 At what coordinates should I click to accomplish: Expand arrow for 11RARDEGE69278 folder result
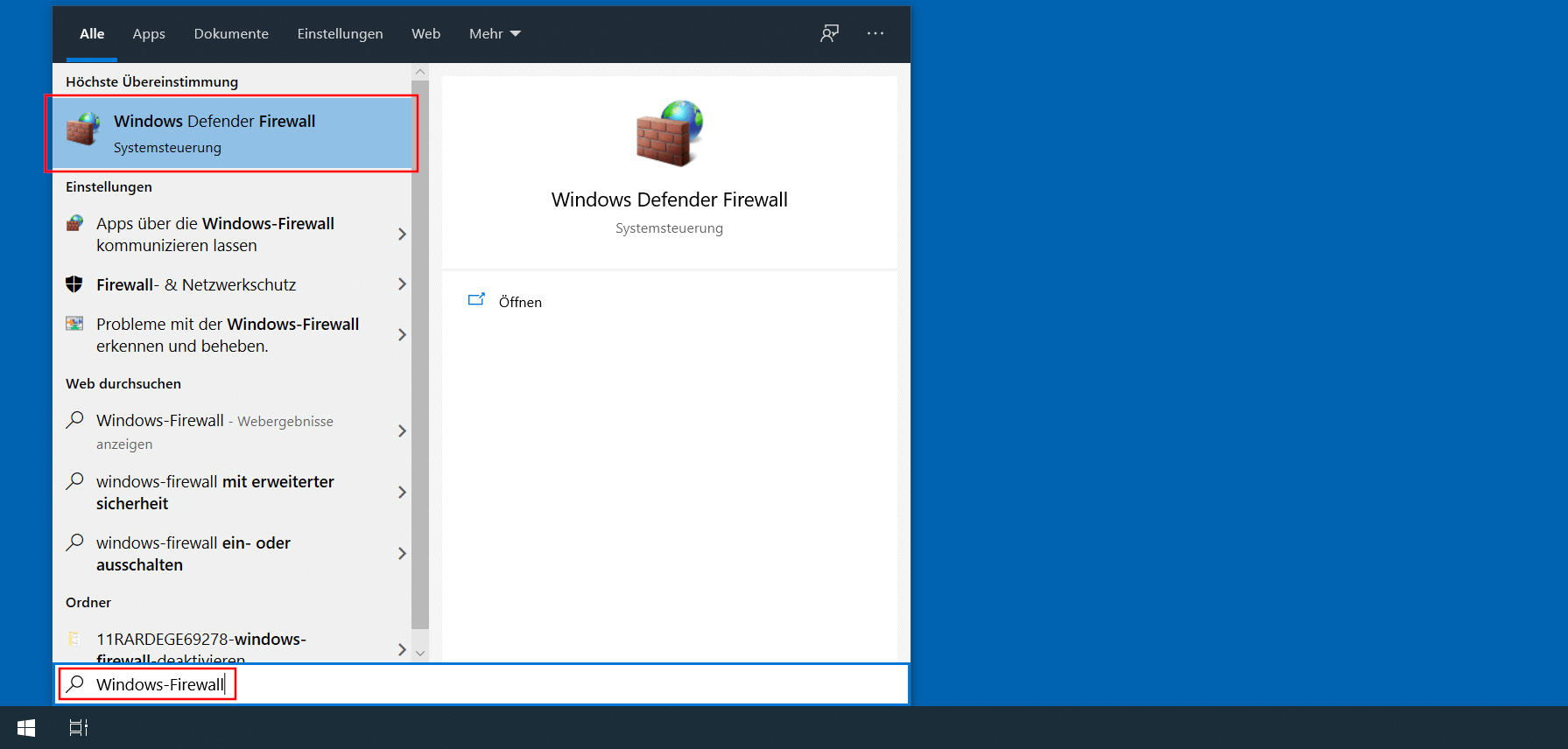point(402,649)
